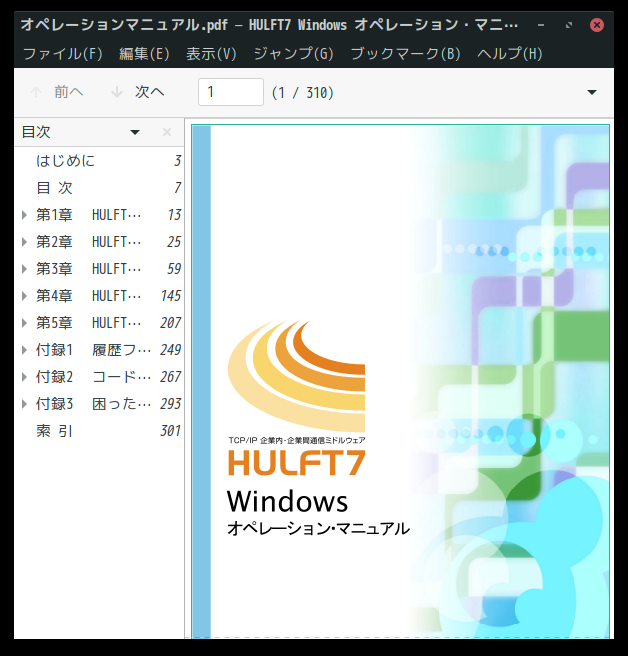Minimize the PDF viewer window

click(541, 25)
